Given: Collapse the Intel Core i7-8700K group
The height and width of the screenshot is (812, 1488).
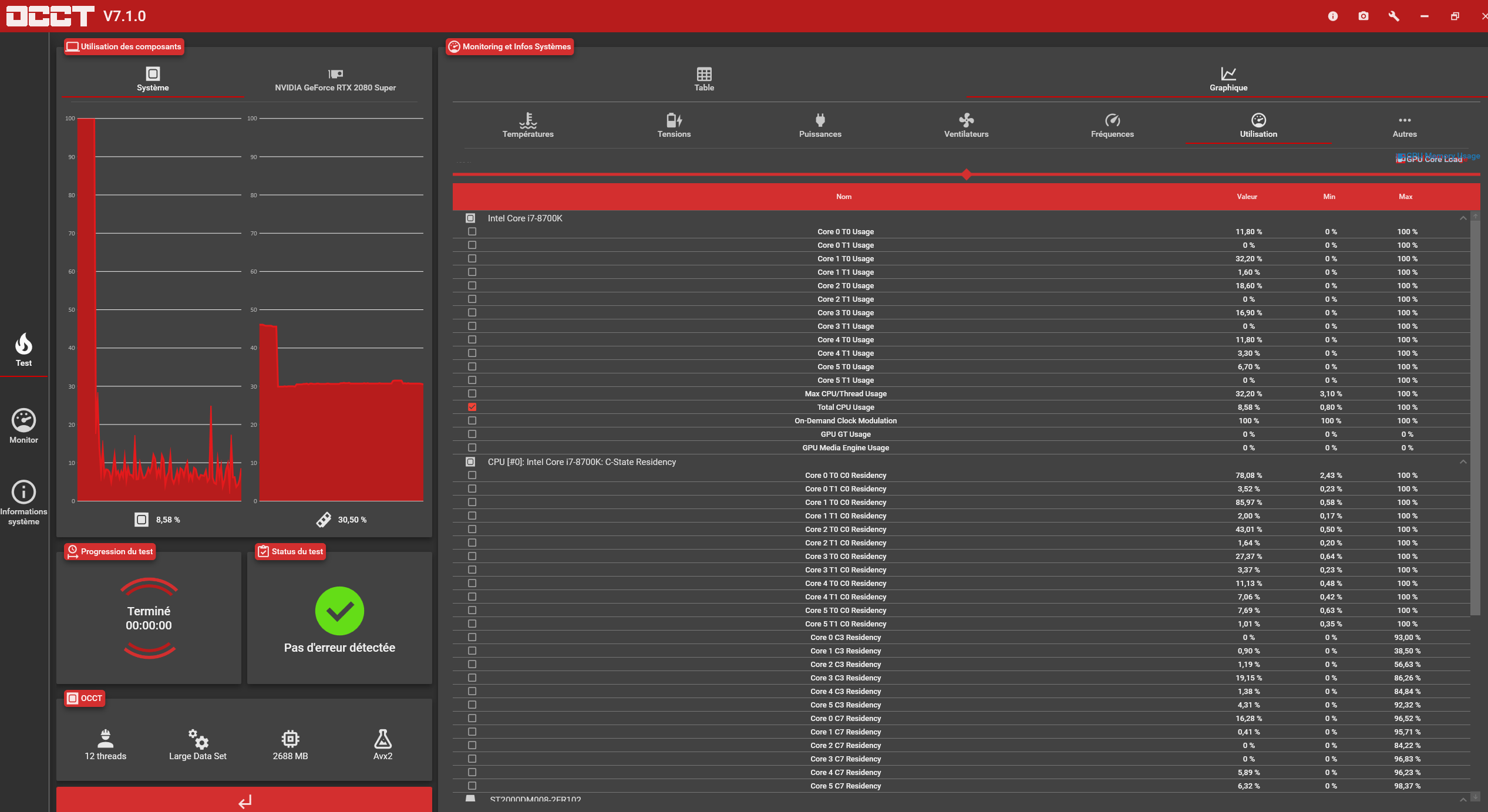Looking at the screenshot, I should click(x=1463, y=218).
